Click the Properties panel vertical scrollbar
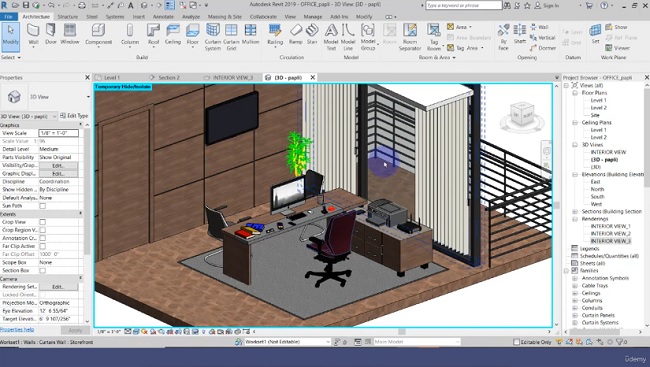 tap(87, 191)
